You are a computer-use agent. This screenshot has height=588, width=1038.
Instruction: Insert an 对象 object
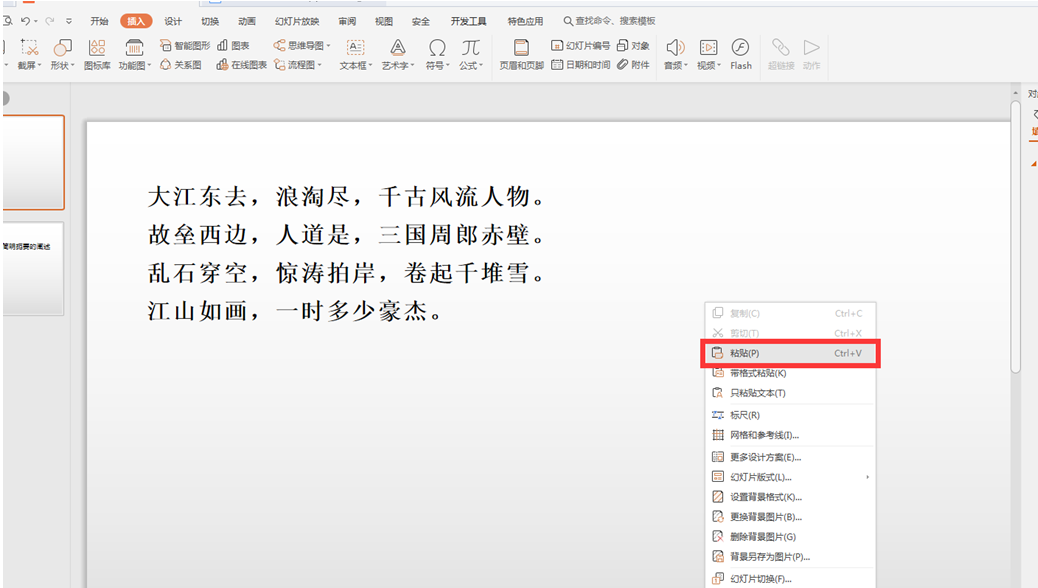[x=633, y=46]
